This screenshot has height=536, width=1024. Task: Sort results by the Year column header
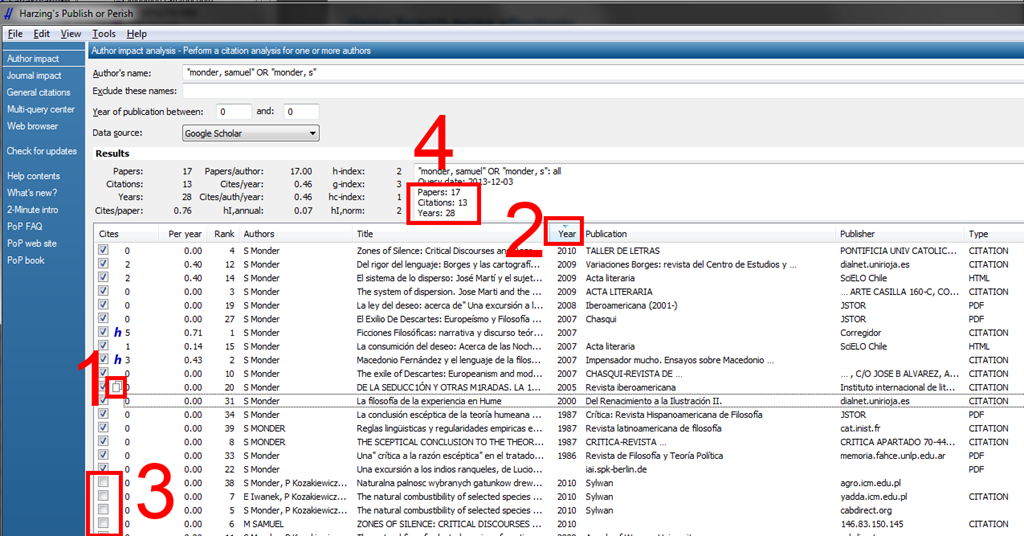point(567,233)
